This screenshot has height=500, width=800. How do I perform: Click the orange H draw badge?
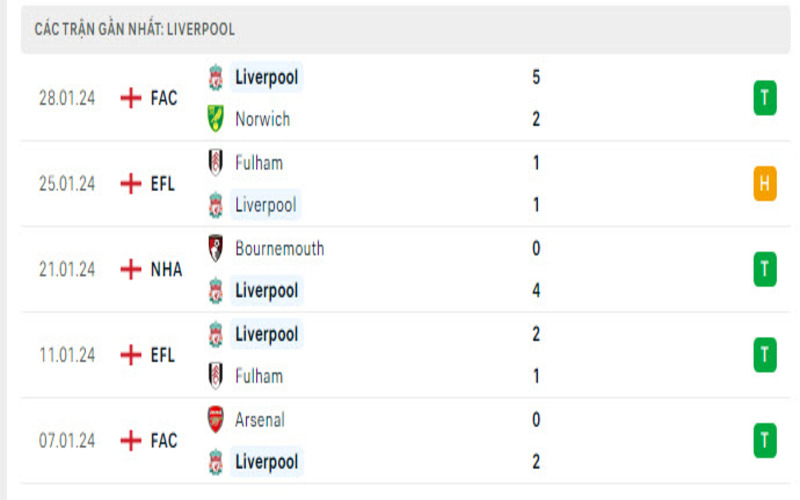[765, 183]
